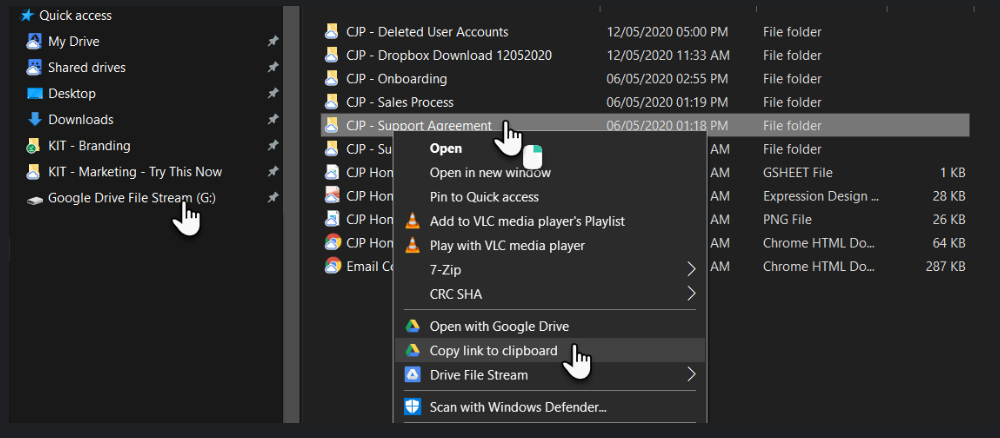Click the KIT - Marketing folder icon
Screen dimensions: 1000x438
click(34, 172)
